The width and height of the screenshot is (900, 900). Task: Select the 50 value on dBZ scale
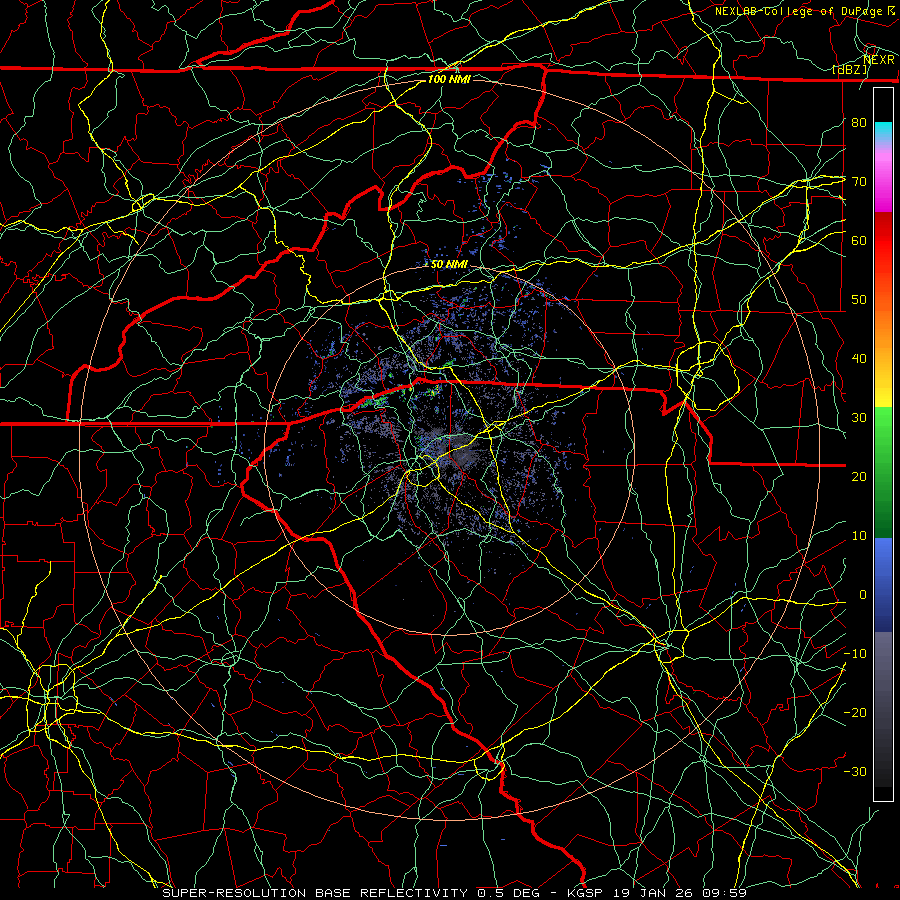tap(859, 300)
